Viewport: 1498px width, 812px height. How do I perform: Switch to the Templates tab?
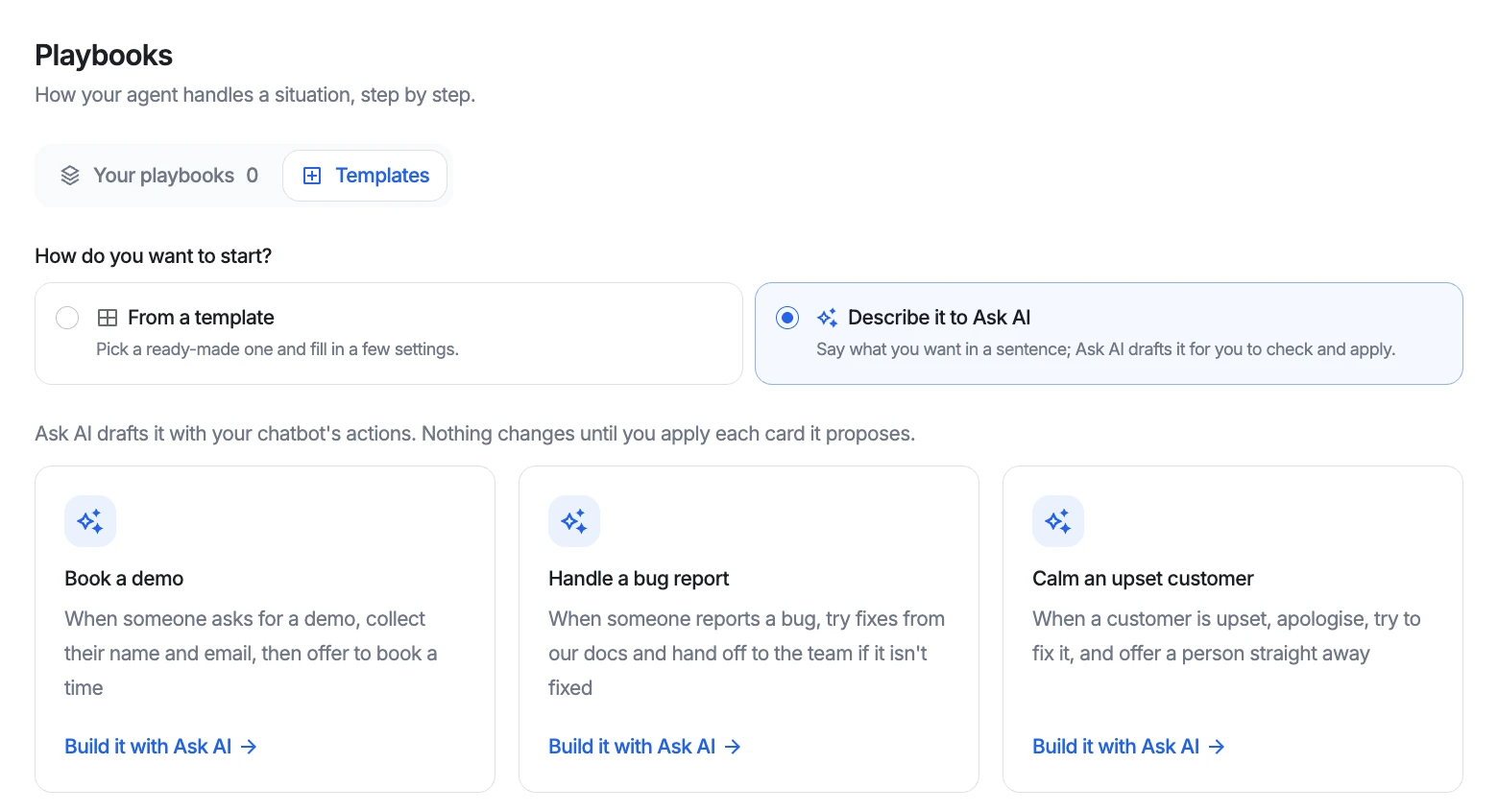pos(365,176)
